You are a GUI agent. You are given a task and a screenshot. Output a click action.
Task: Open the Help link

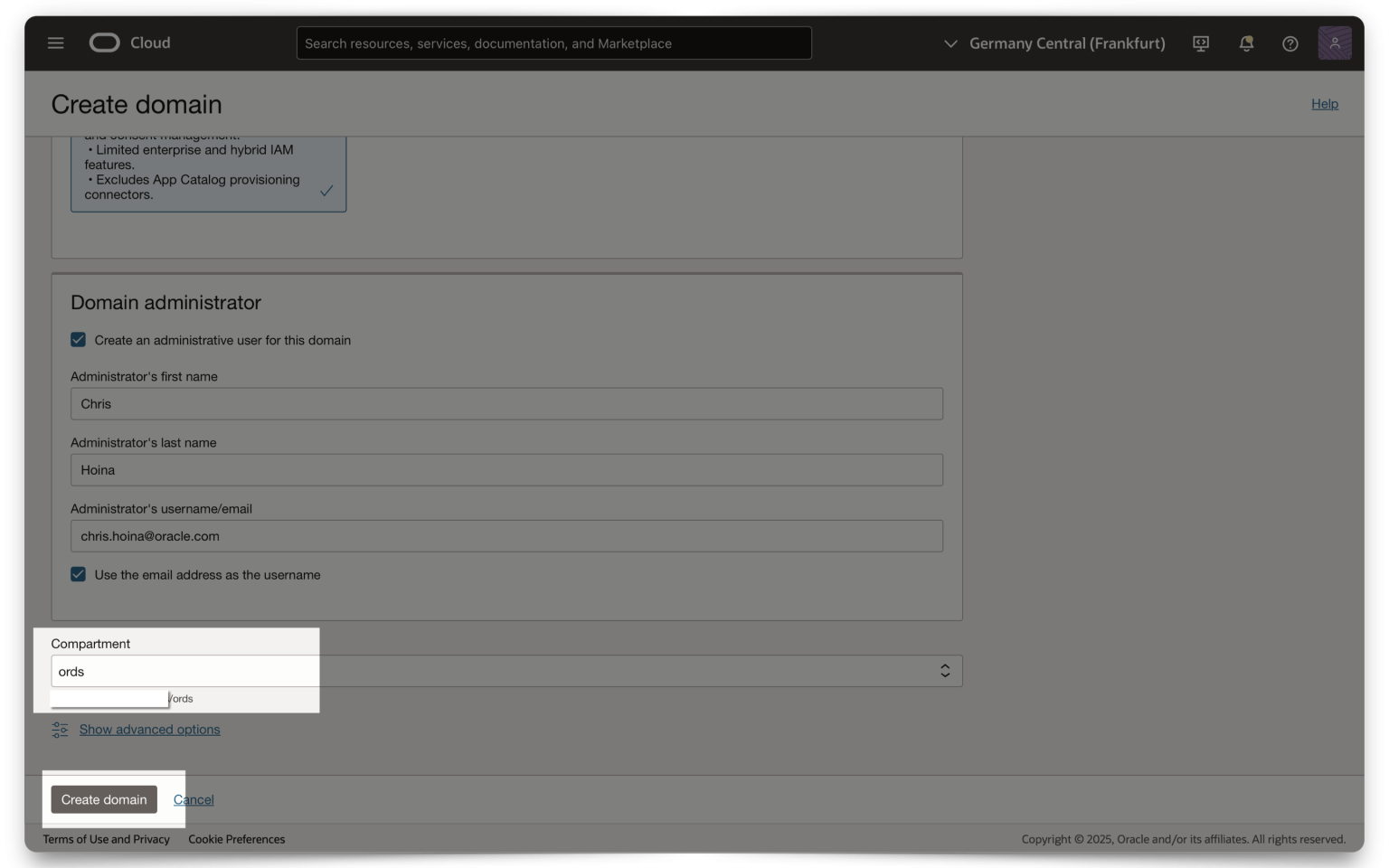(x=1324, y=103)
